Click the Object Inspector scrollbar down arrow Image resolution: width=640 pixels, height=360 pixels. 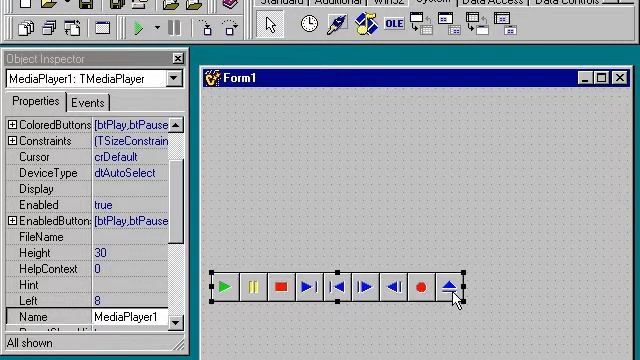point(176,323)
